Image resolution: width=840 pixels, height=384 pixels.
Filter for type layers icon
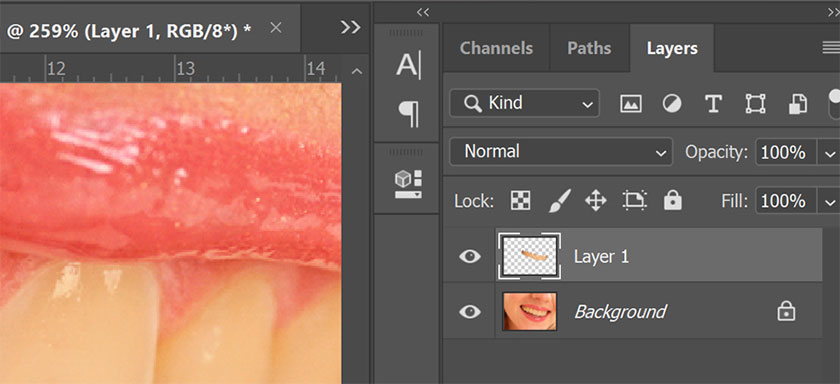[713, 103]
